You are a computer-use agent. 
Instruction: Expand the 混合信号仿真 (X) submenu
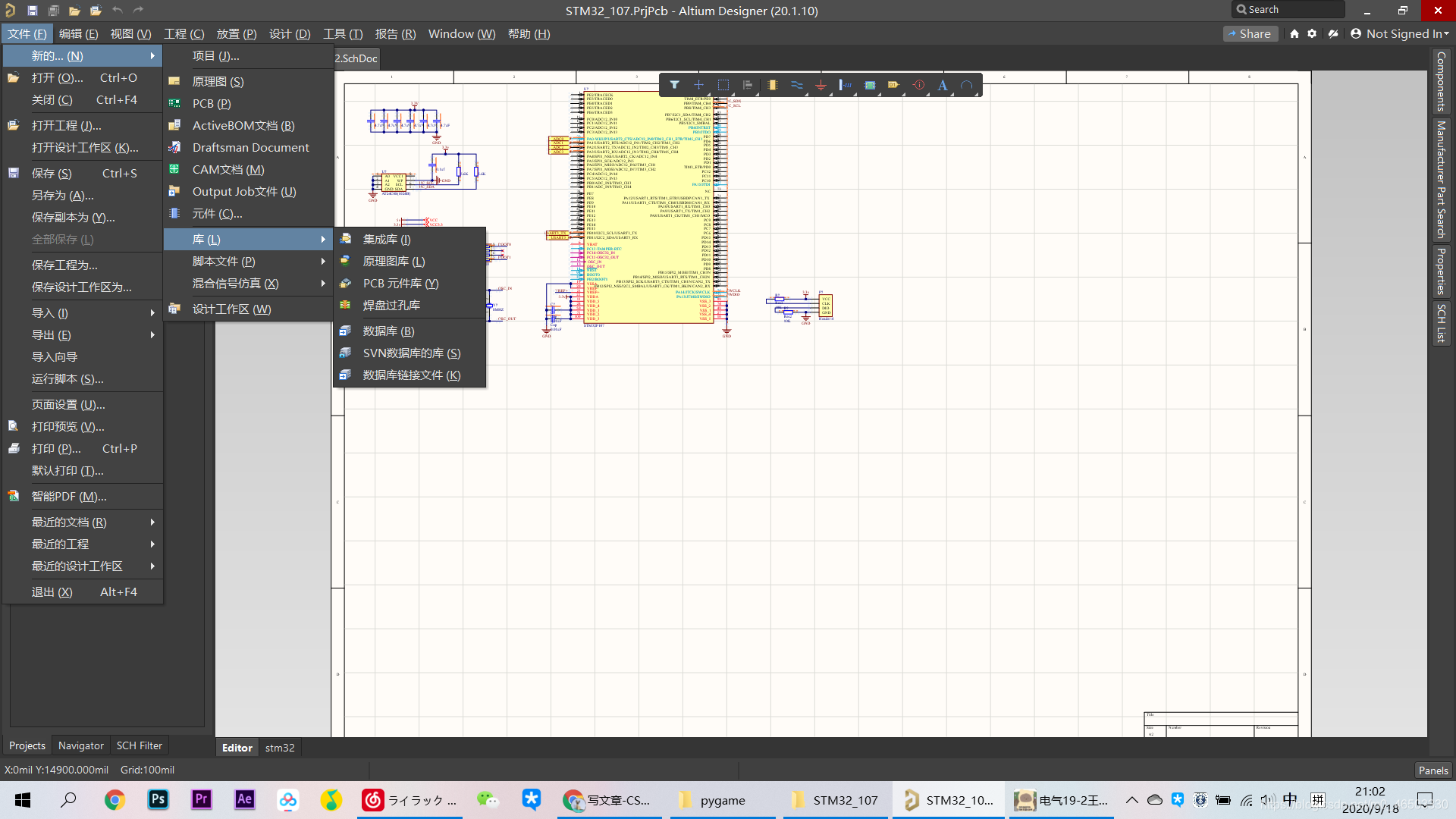coord(249,284)
